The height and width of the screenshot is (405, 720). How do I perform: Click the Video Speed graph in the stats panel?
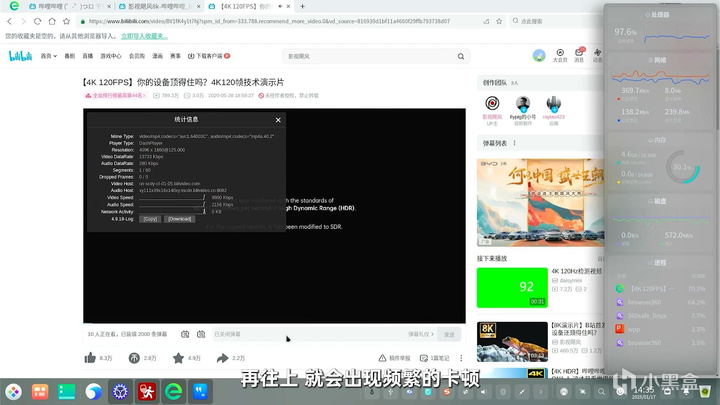tap(172, 197)
